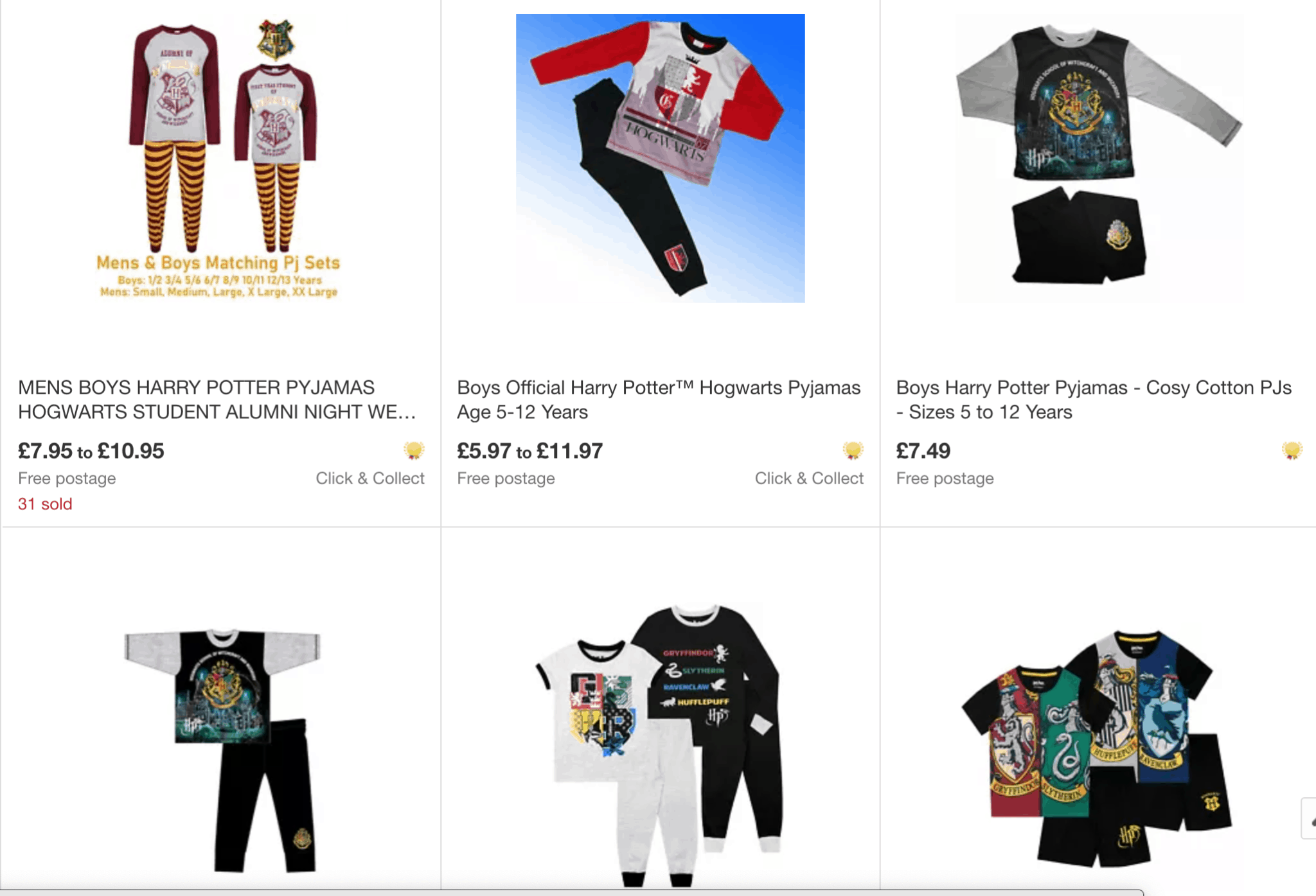Click top rated badge on Cosy Cotton PJs listing

(x=1292, y=450)
